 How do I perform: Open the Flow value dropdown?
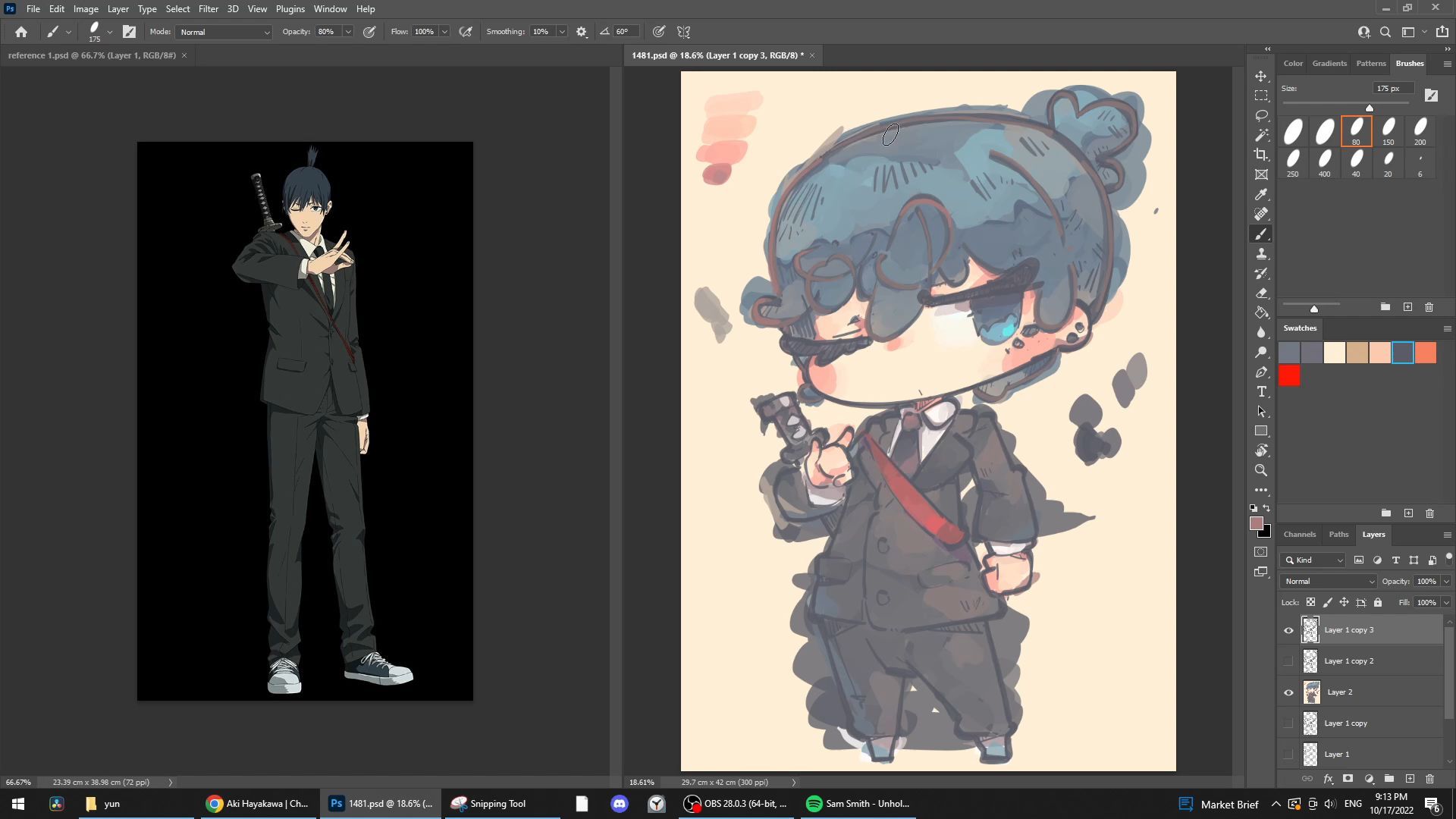[x=444, y=32]
